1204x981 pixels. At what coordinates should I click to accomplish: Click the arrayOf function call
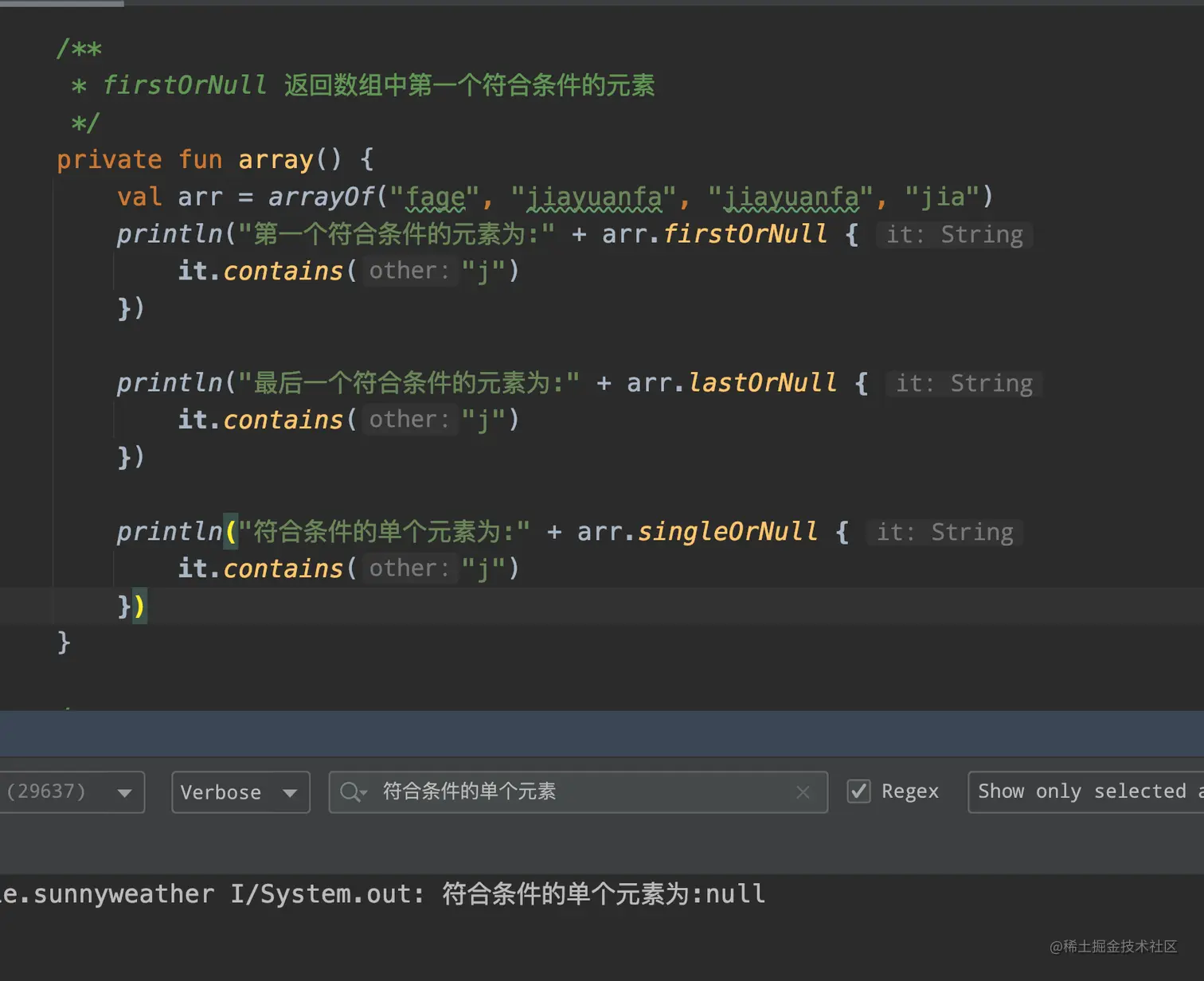(320, 197)
